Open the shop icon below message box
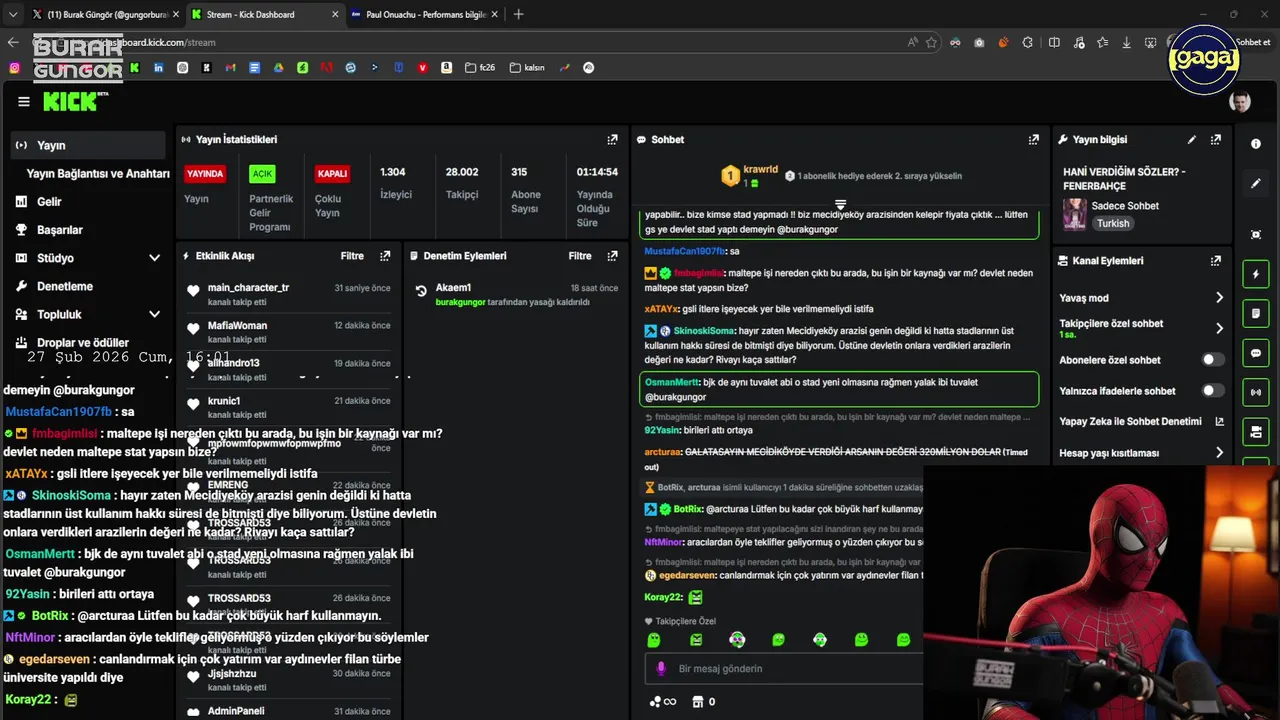Image resolution: width=1280 pixels, height=720 pixels. (x=698, y=702)
